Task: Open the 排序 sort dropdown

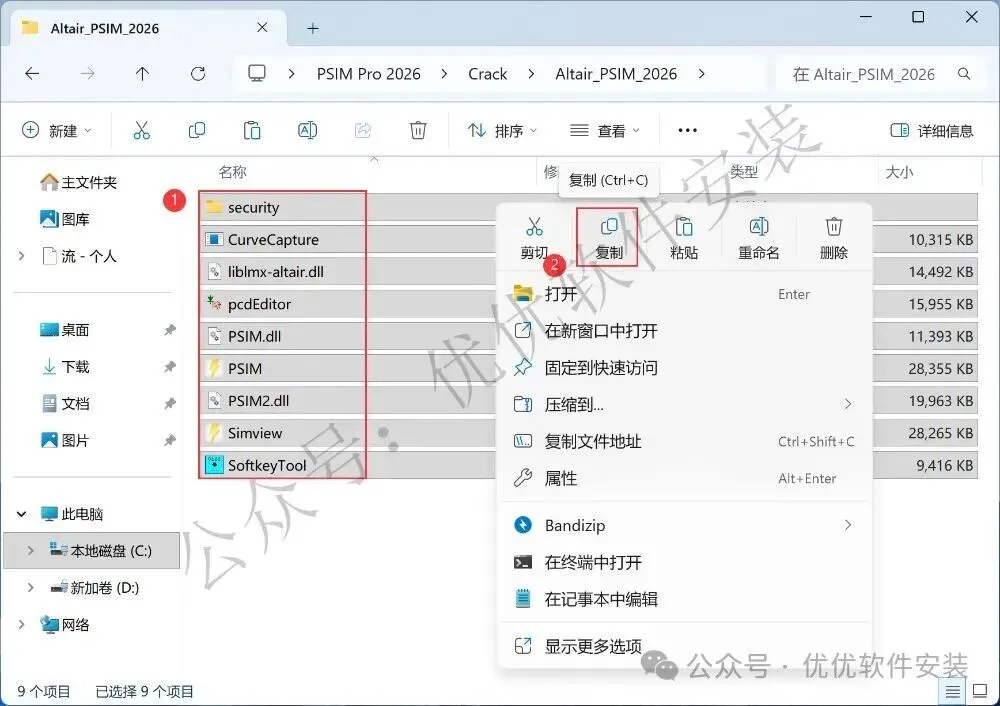Action: click(503, 131)
